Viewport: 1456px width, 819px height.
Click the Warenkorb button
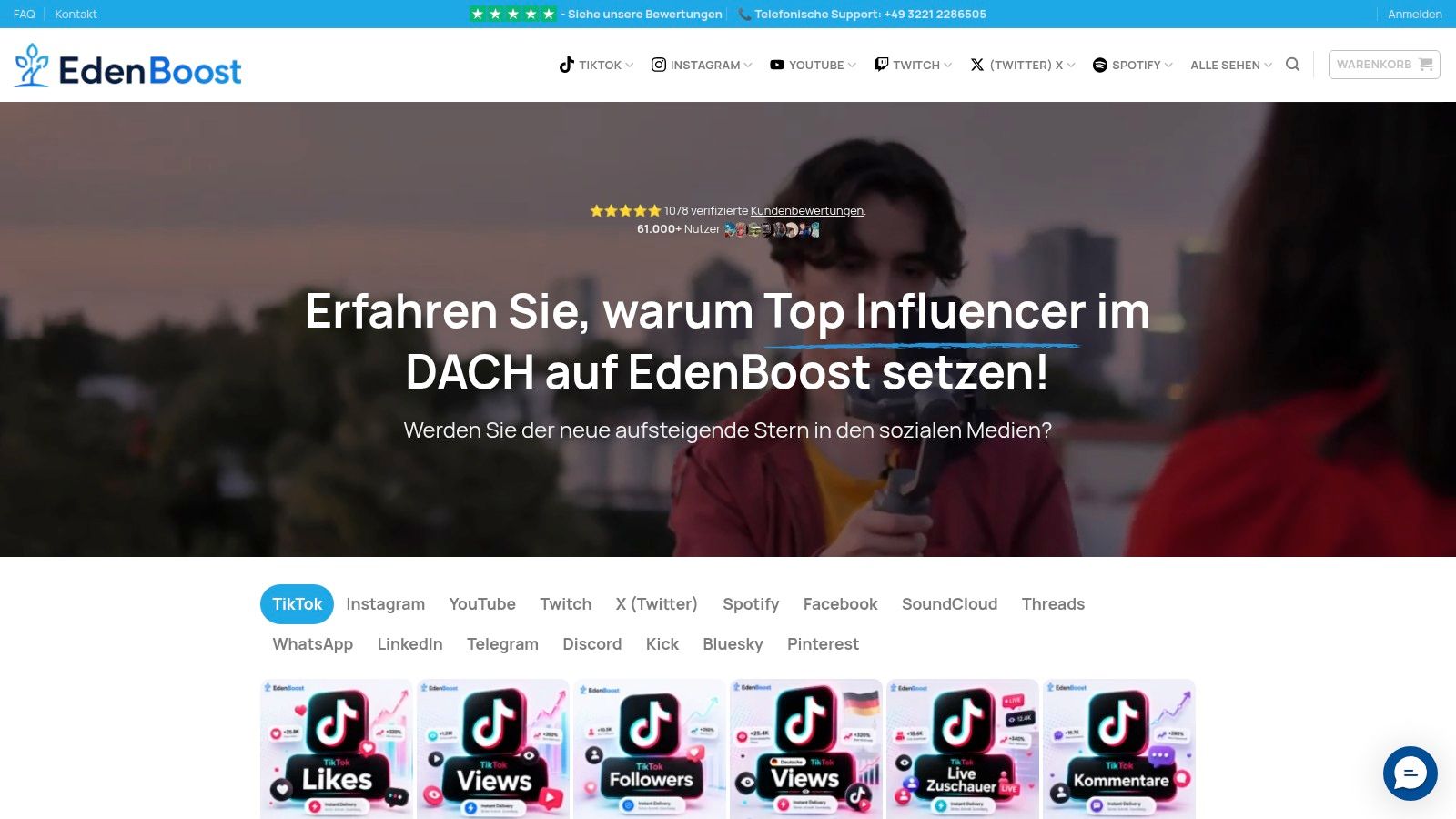[1384, 65]
